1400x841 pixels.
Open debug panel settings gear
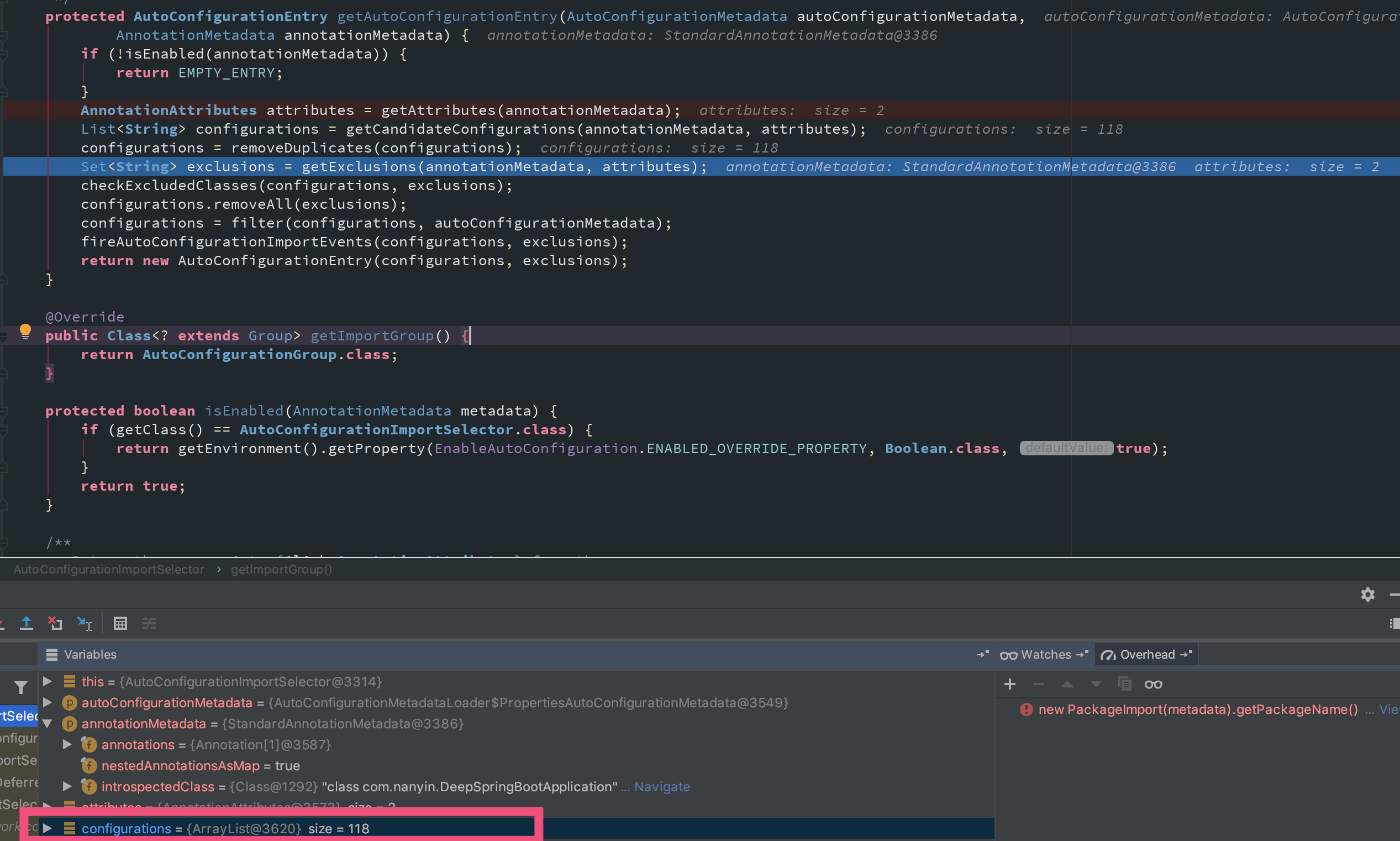click(1367, 595)
